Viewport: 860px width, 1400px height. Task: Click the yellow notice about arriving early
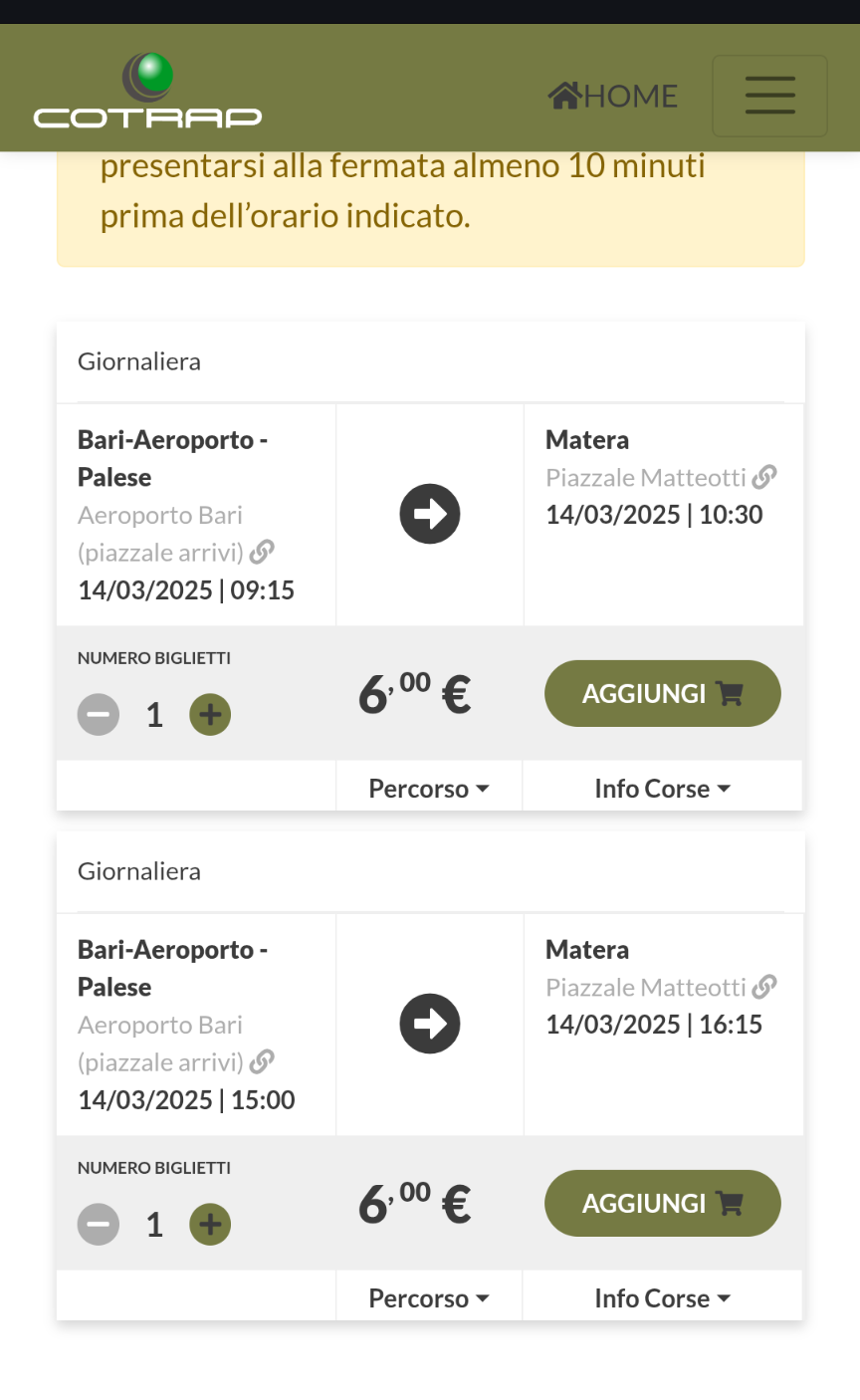[x=430, y=207]
